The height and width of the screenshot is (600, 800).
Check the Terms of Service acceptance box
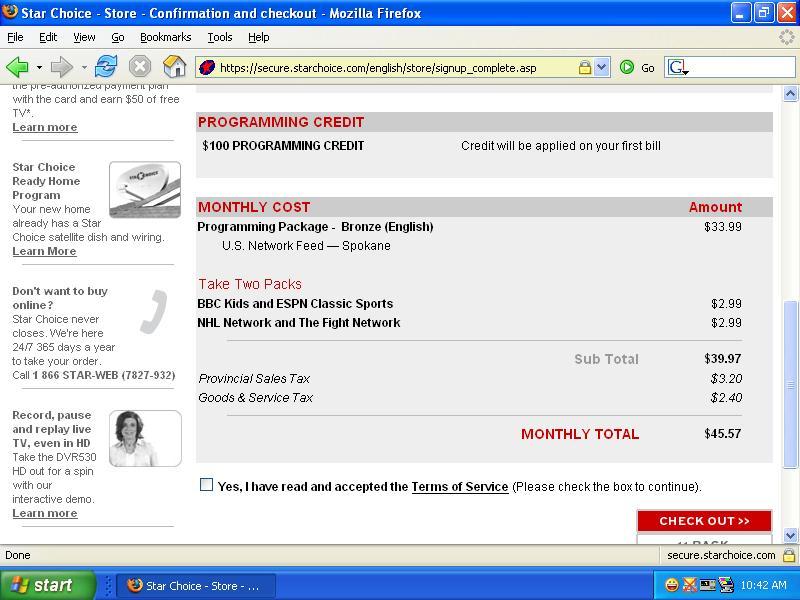(x=207, y=485)
